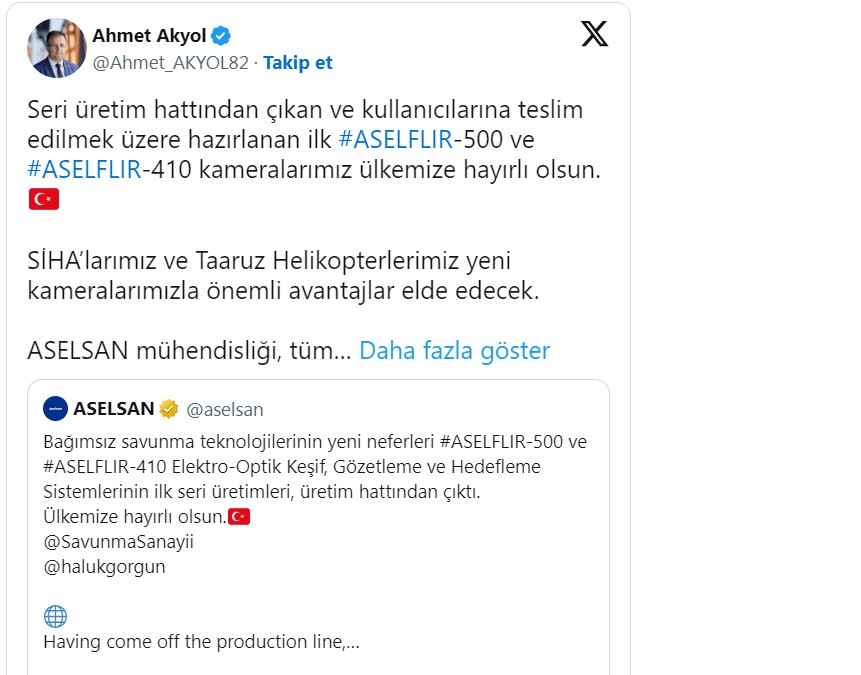Image resolution: width=861 pixels, height=675 pixels.
Task: Click the "Having come off the production line" text
Action: click(201, 642)
